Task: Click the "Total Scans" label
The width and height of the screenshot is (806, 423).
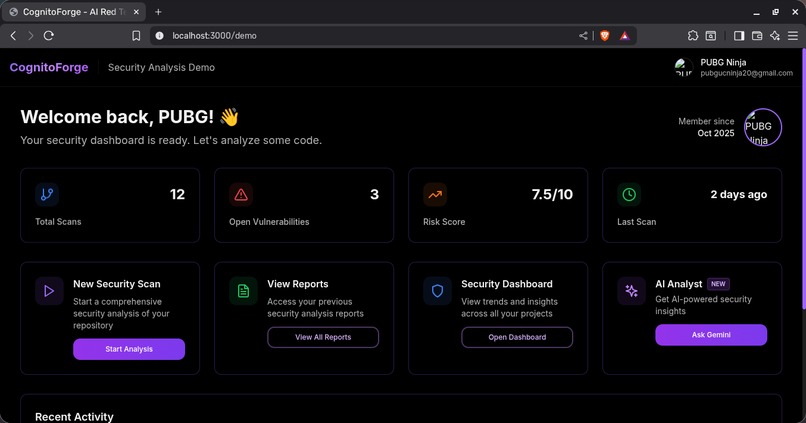Action: click(58, 222)
